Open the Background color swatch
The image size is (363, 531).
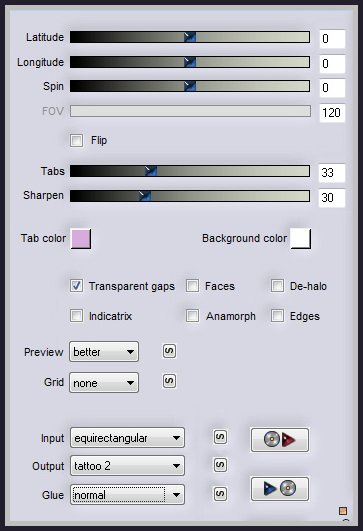301,238
